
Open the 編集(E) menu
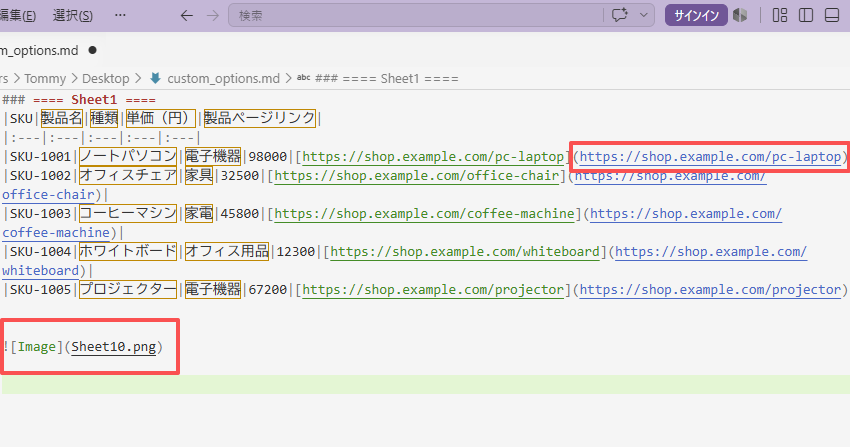(x=18, y=16)
